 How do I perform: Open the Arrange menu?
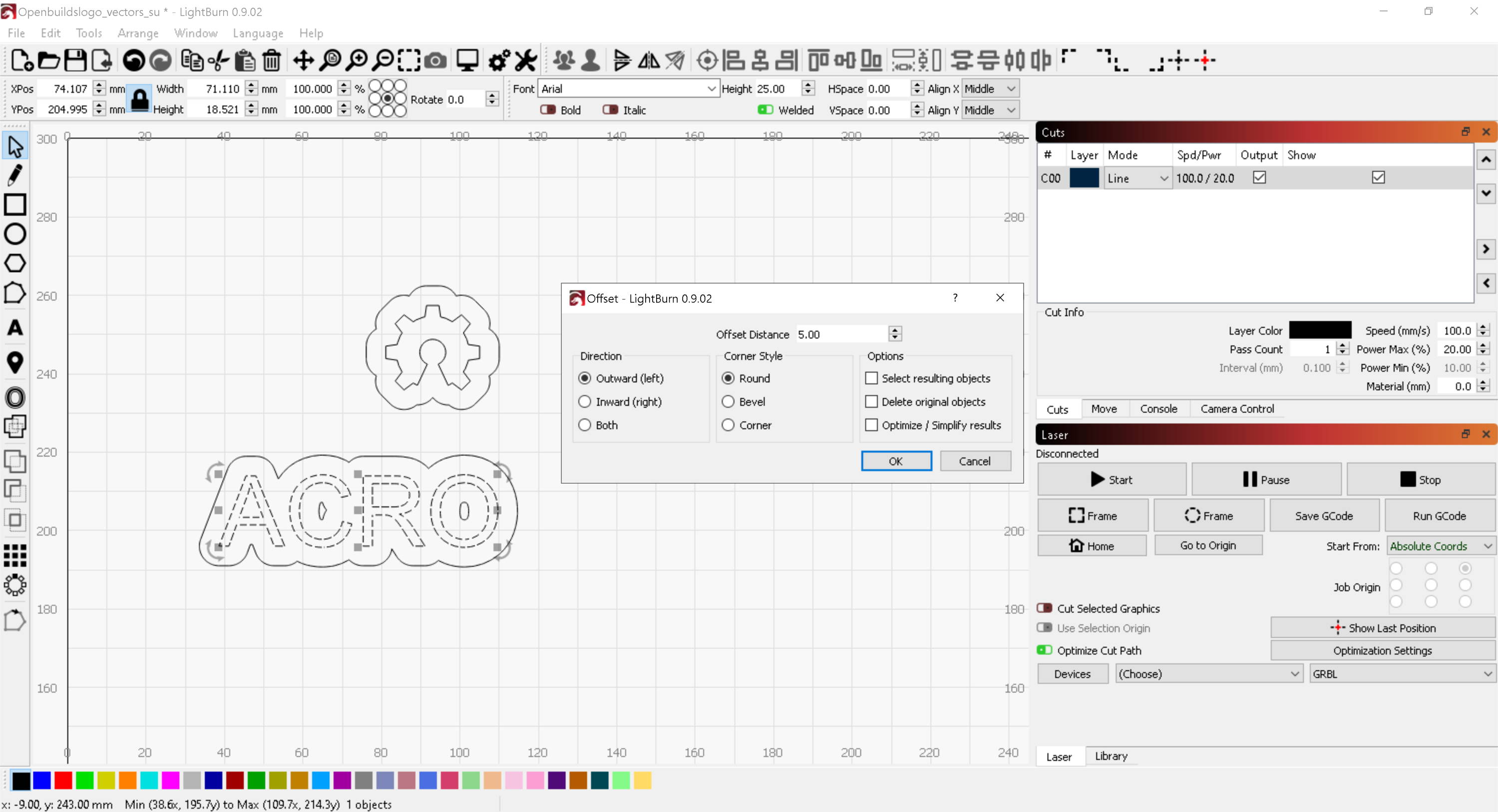138,33
